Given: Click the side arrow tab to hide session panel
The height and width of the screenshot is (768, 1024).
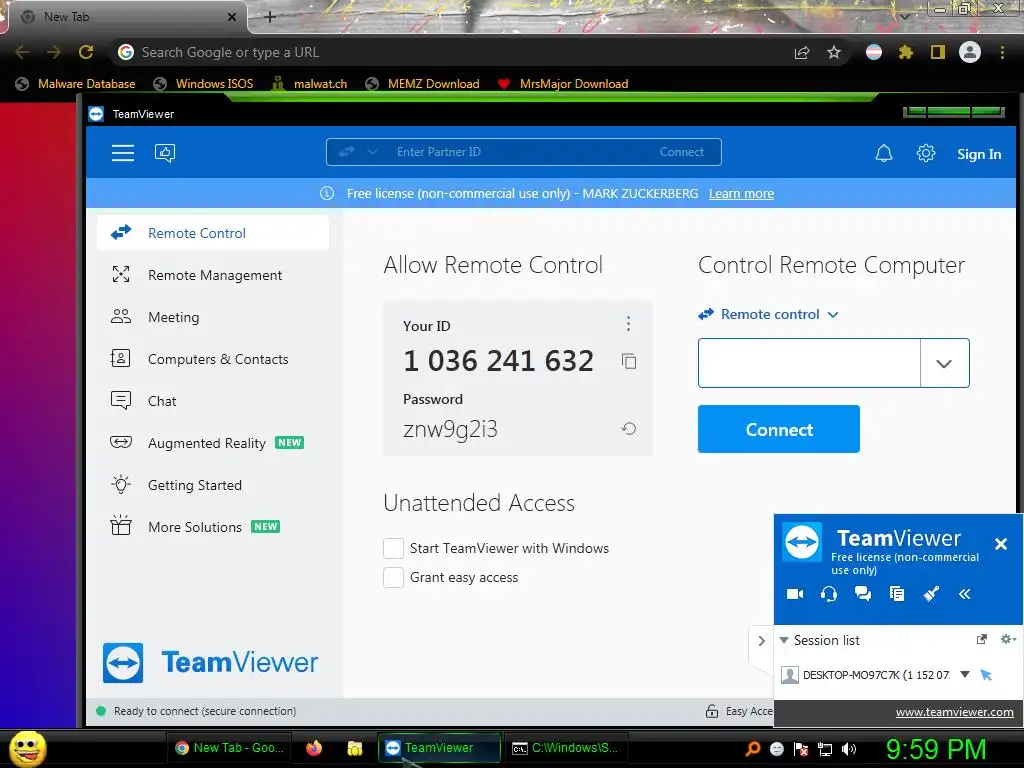Looking at the screenshot, I should tap(761, 641).
